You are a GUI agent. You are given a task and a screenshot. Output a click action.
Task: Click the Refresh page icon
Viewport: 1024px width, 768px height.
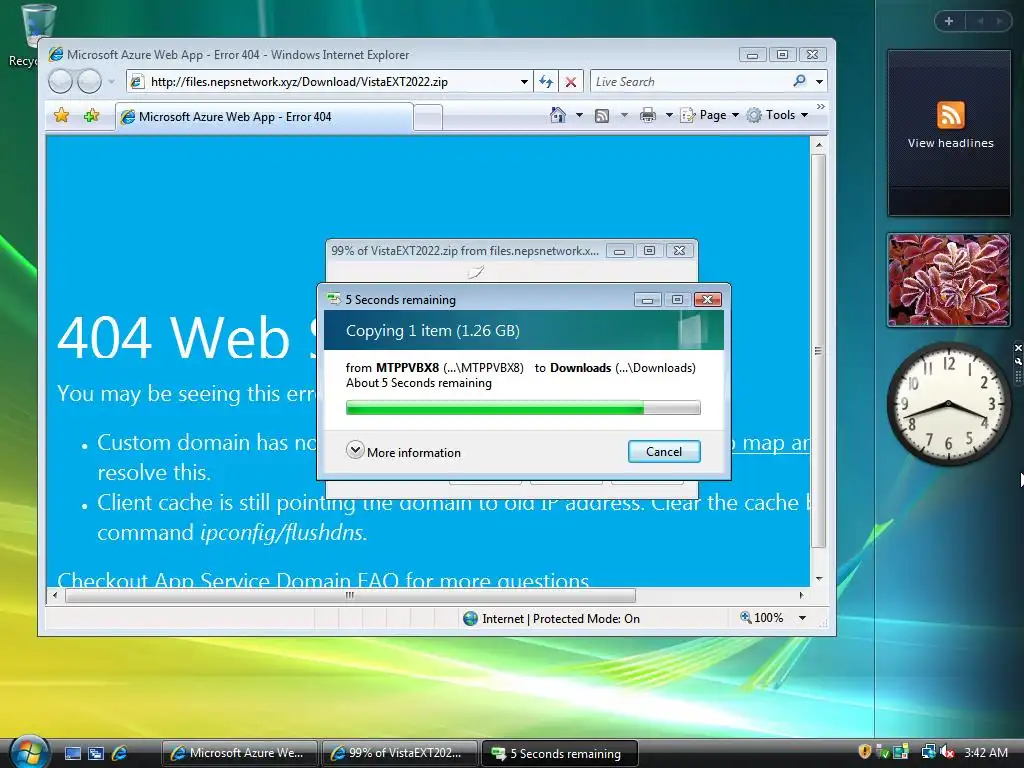(x=546, y=82)
